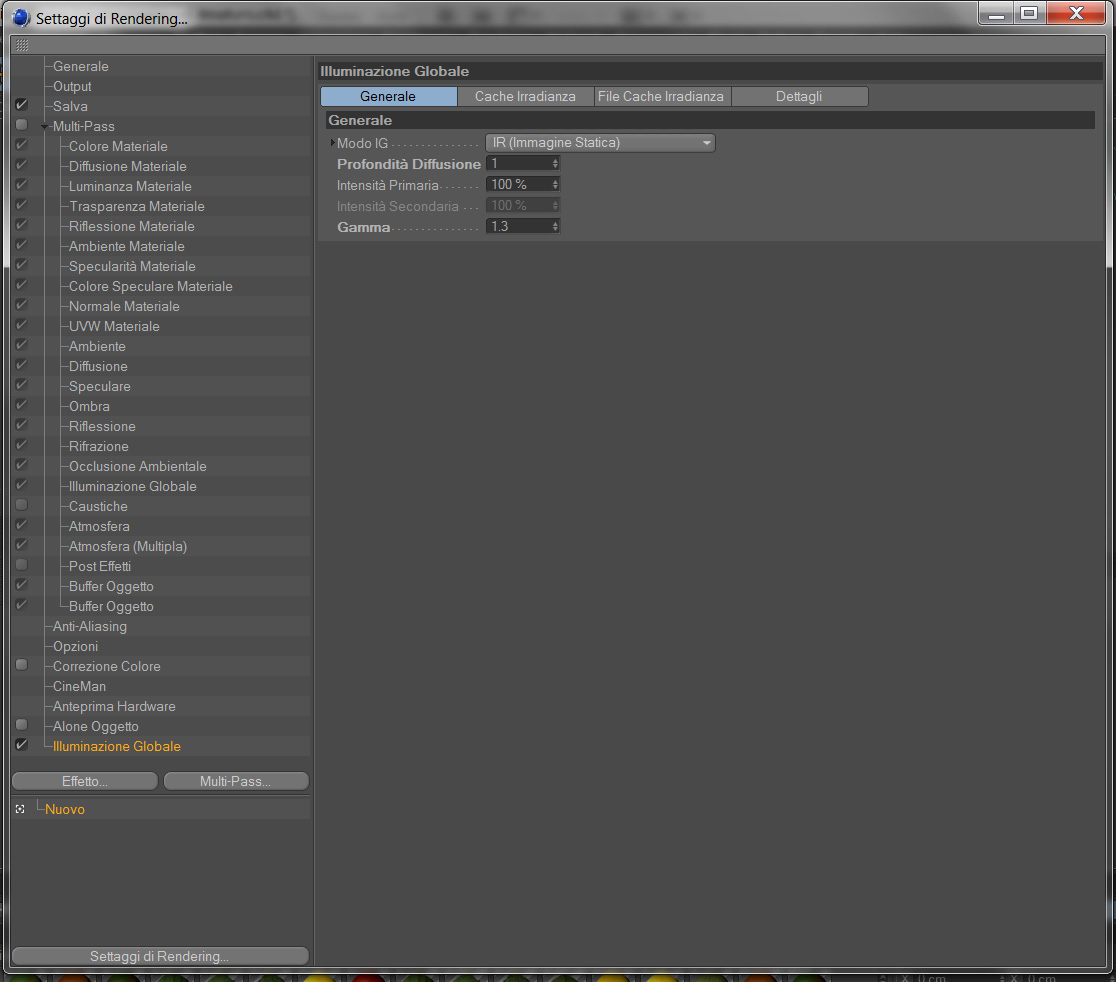Open the Dettagli tab
This screenshot has height=982, width=1116.
click(x=799, y=96)
